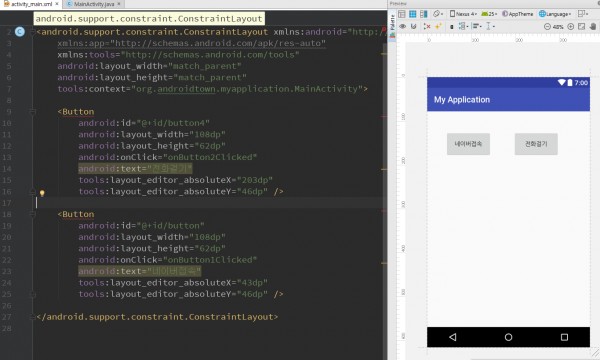
Task: Open the AppTheme theme chooser
Action: click(x=517, y=14)
